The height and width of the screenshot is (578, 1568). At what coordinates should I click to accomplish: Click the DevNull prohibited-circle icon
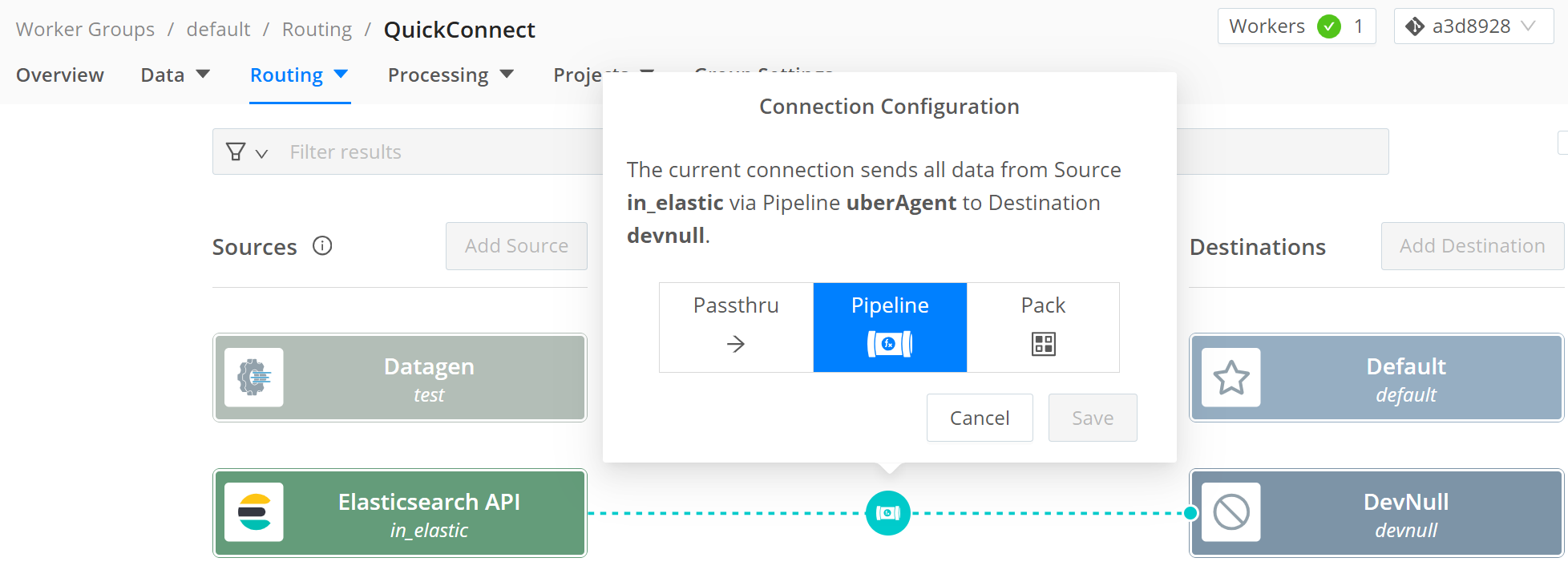1231,512
